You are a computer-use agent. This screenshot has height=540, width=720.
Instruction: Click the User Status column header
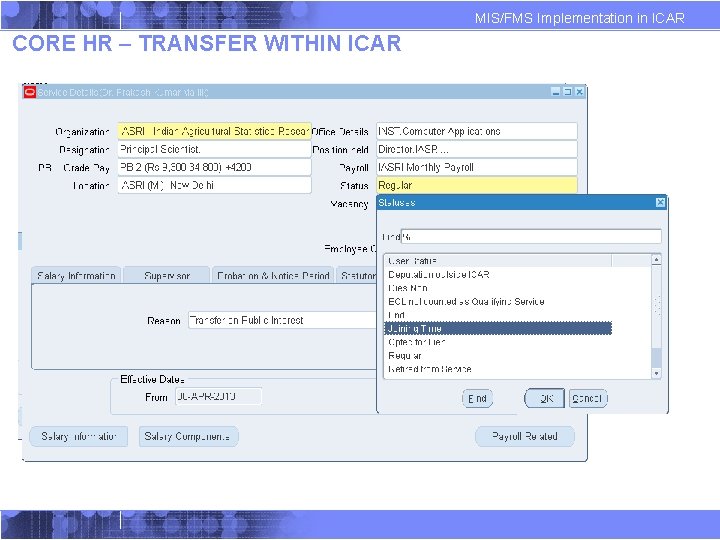point(498,261)
